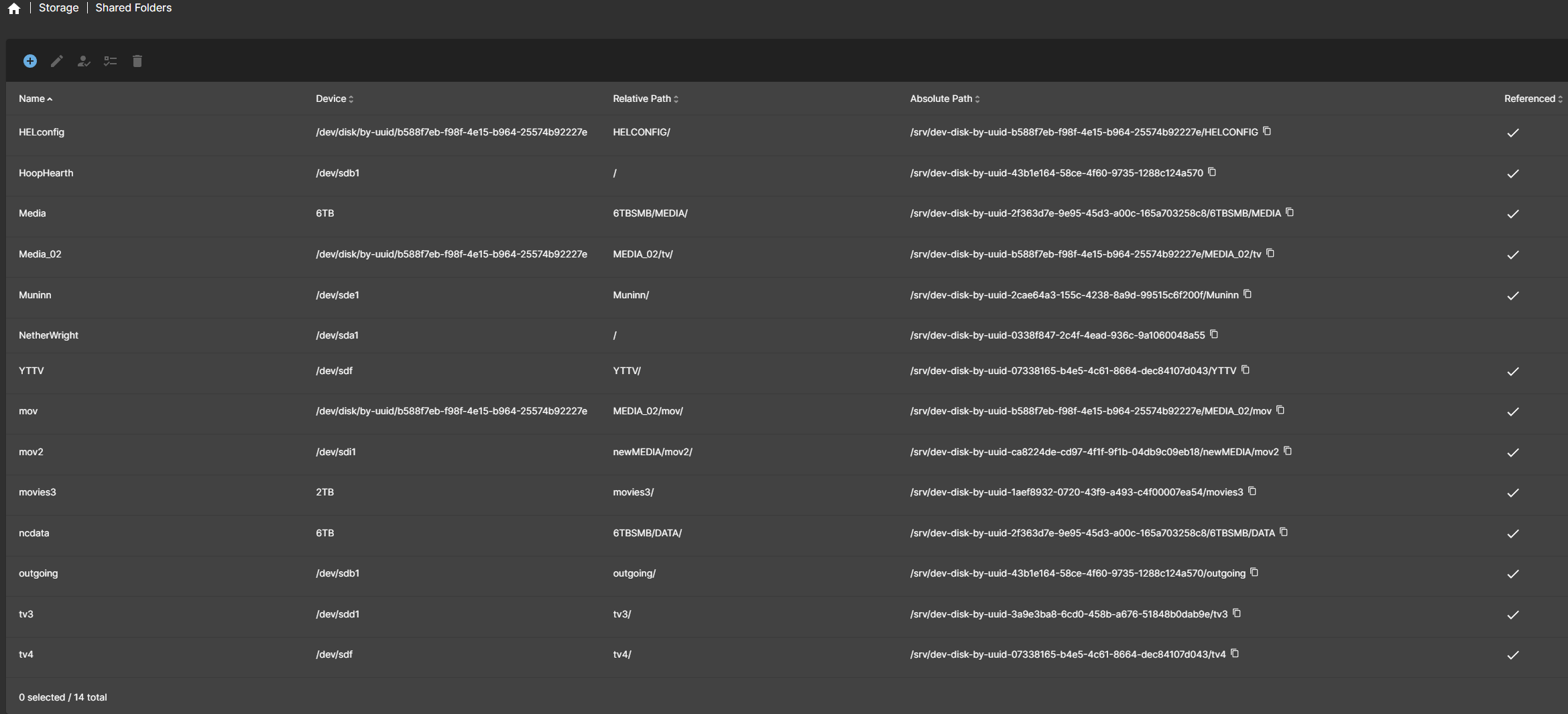1568x714 pixels.
Task: Select the ncdata shared folder row
Action: coord(34,533)
